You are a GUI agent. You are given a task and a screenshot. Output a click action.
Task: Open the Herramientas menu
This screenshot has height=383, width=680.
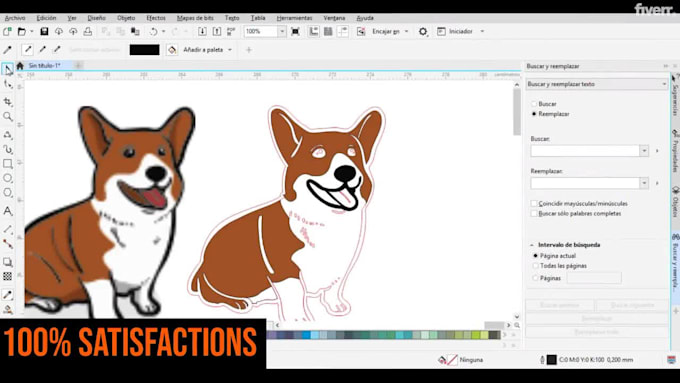click(294, 18)
